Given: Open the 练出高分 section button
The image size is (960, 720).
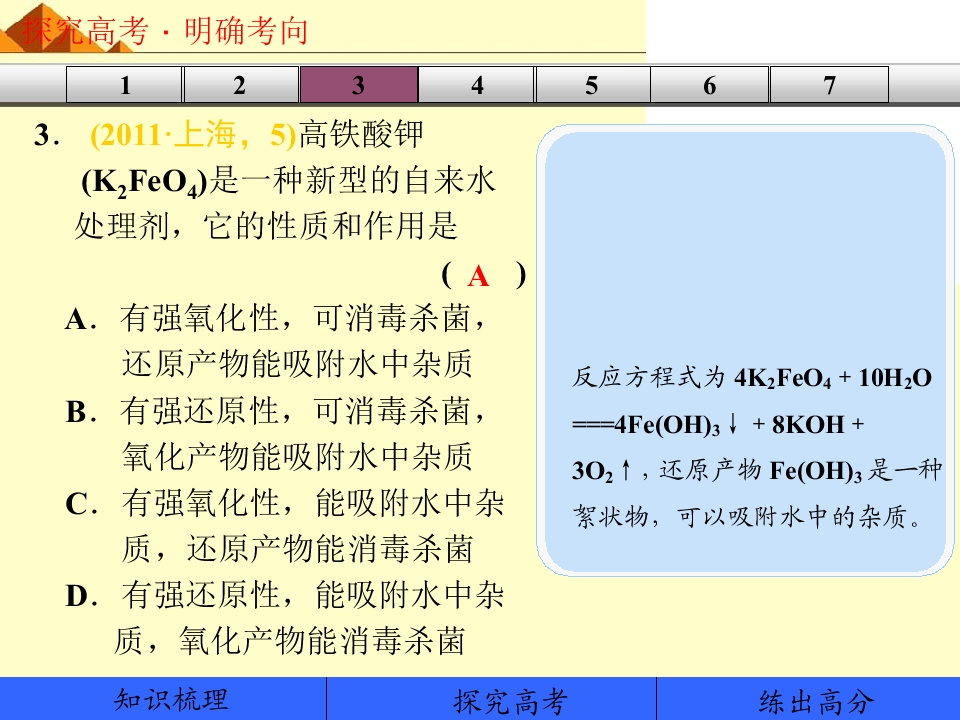Looking at the screenshot, I should pos(808,699).
